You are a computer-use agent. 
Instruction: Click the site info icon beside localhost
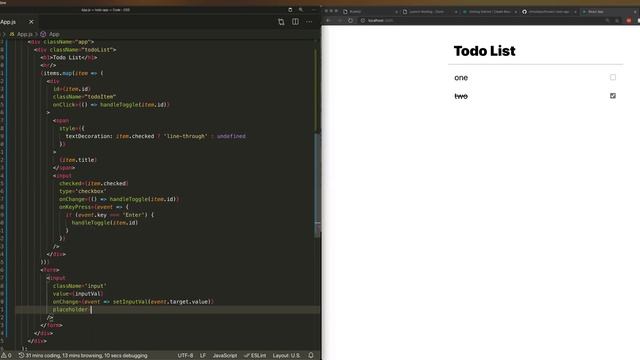coord(362,20)
